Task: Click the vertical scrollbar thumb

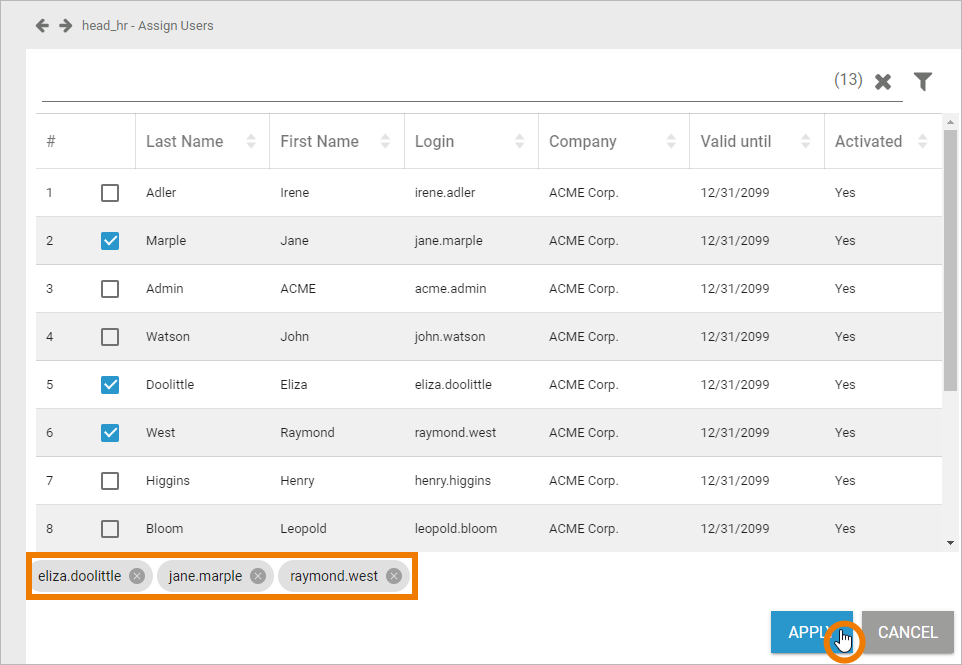Action: [x=950, y=260]
